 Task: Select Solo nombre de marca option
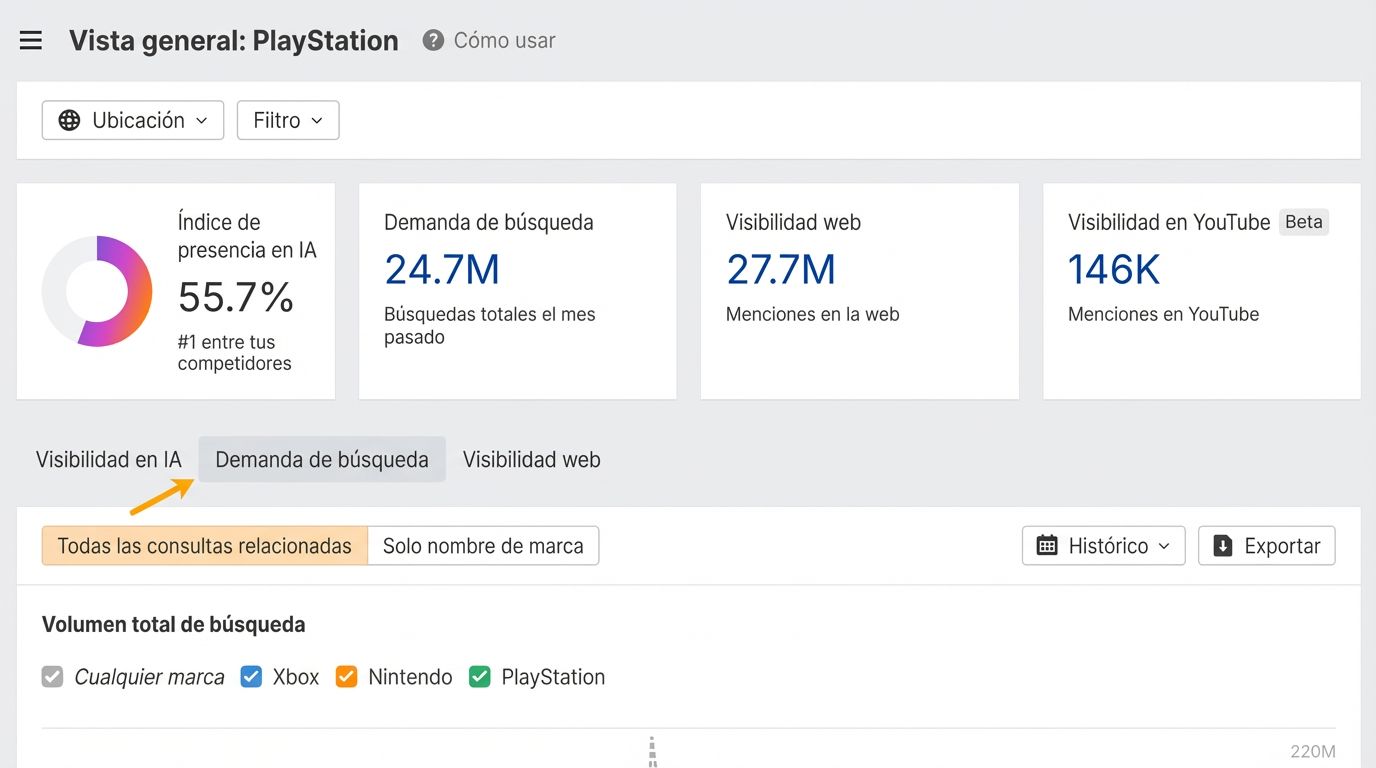coord(483,546)
